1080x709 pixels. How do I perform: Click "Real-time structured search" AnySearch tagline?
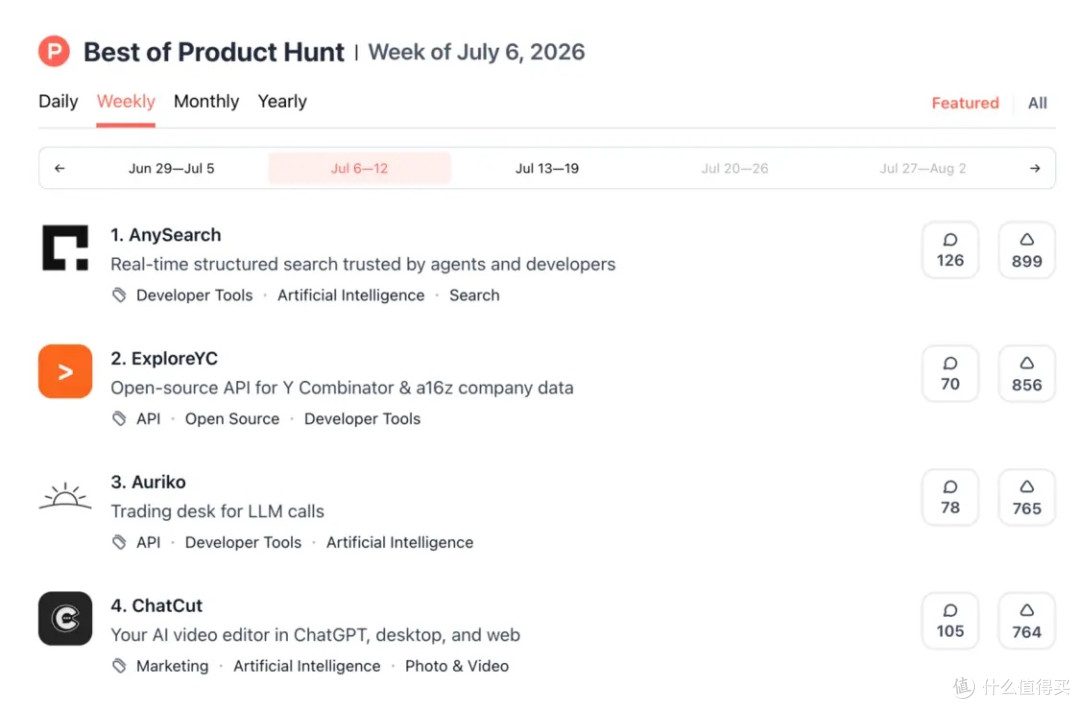(x=363, y=264)
